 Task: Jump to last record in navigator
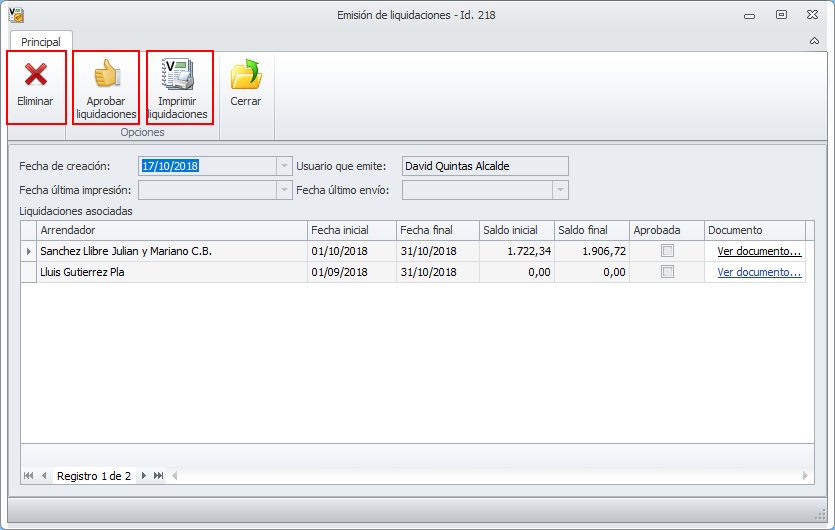coord(159,476)
